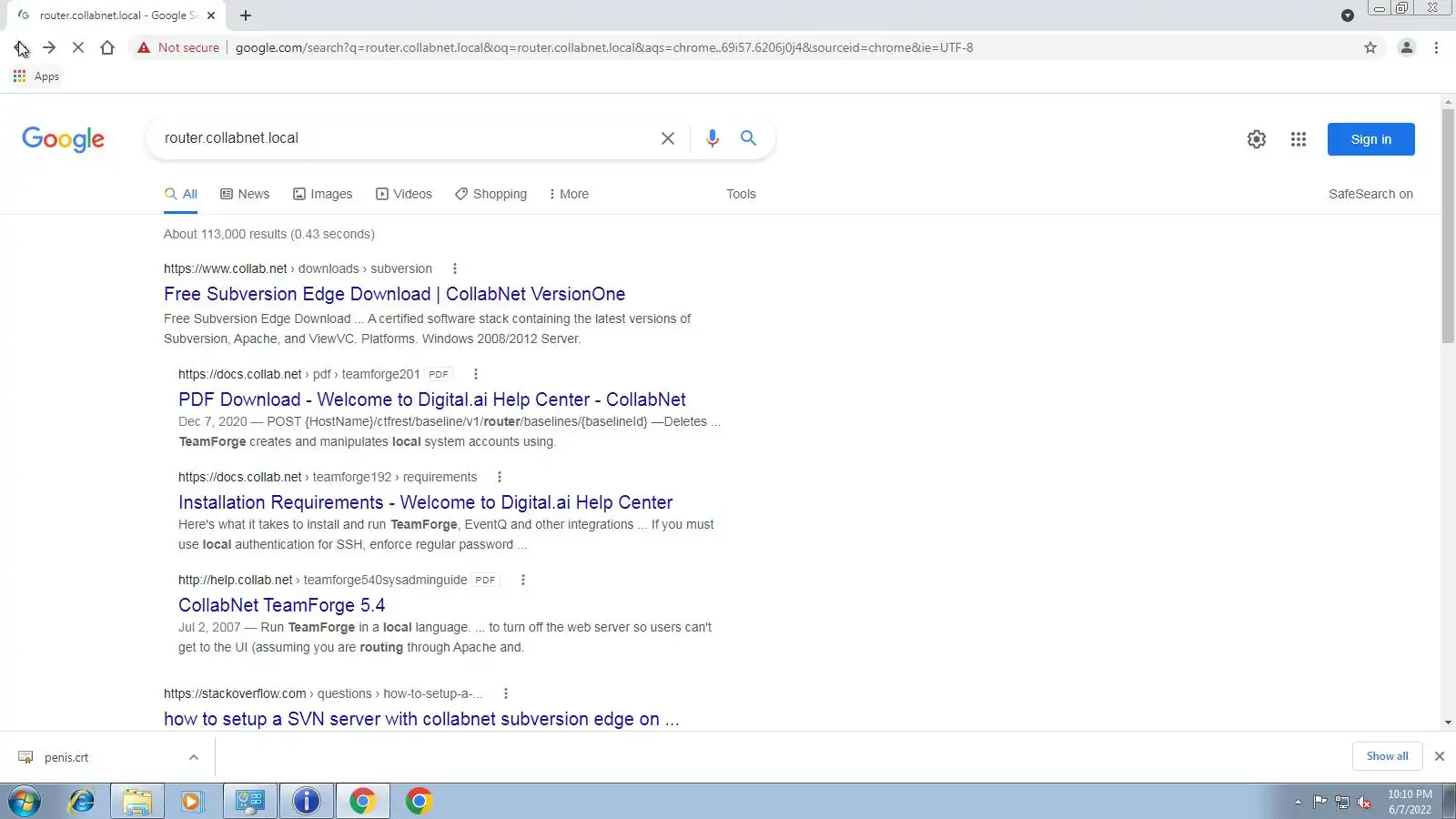Open the Chrome three-dot menu
Screen dimensions: 1456x819
click(1436, 47)
